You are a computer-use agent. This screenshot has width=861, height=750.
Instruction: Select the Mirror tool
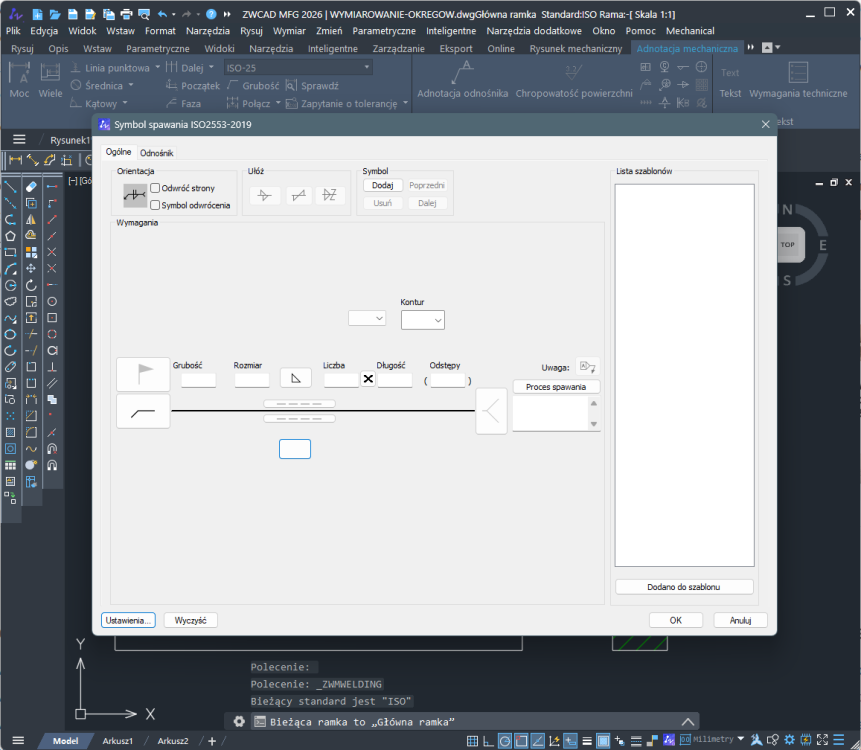31,220
